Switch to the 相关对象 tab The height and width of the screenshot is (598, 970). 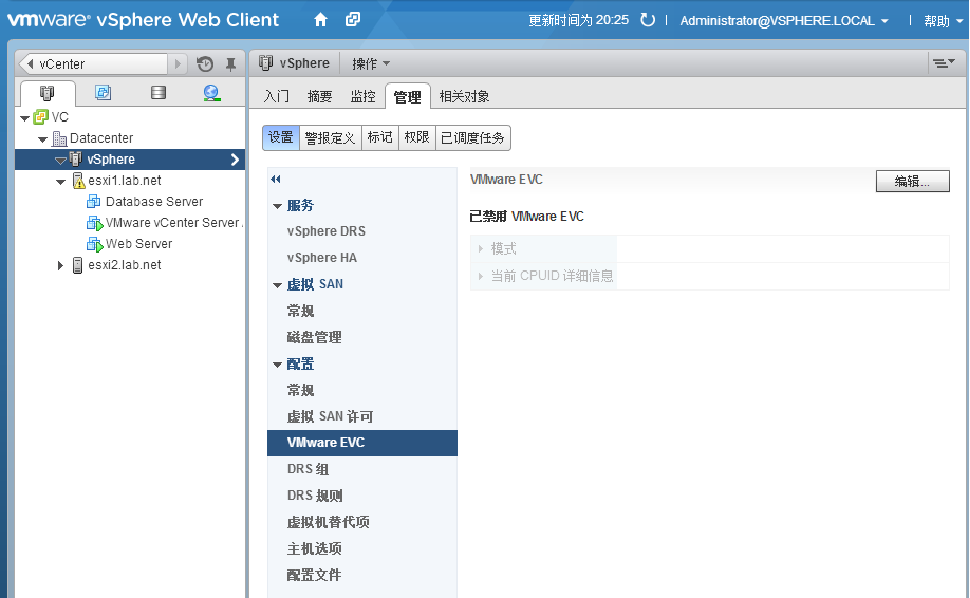[x=464, y=96]
